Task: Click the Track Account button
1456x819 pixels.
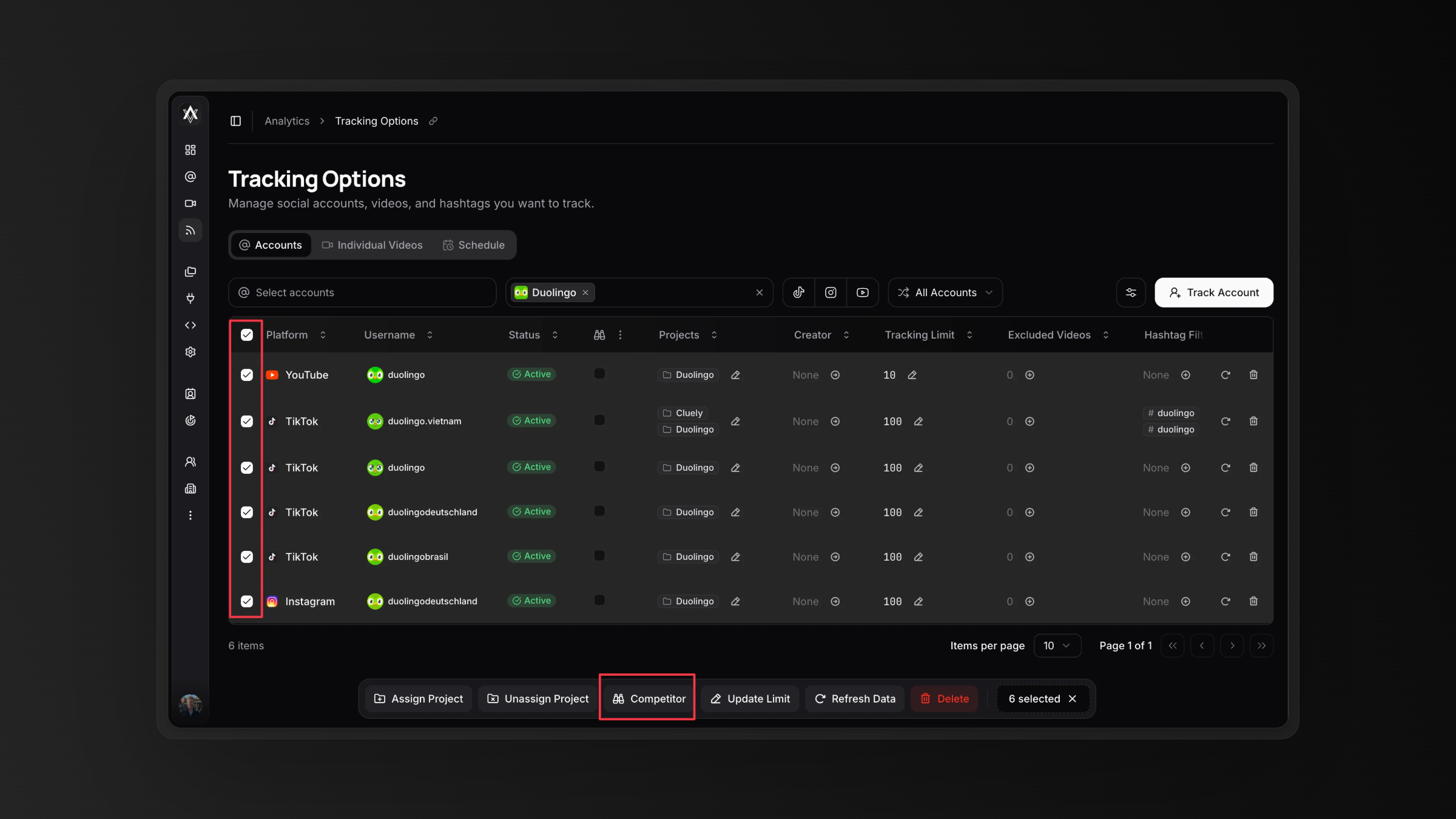Action: pos(1213,292)
